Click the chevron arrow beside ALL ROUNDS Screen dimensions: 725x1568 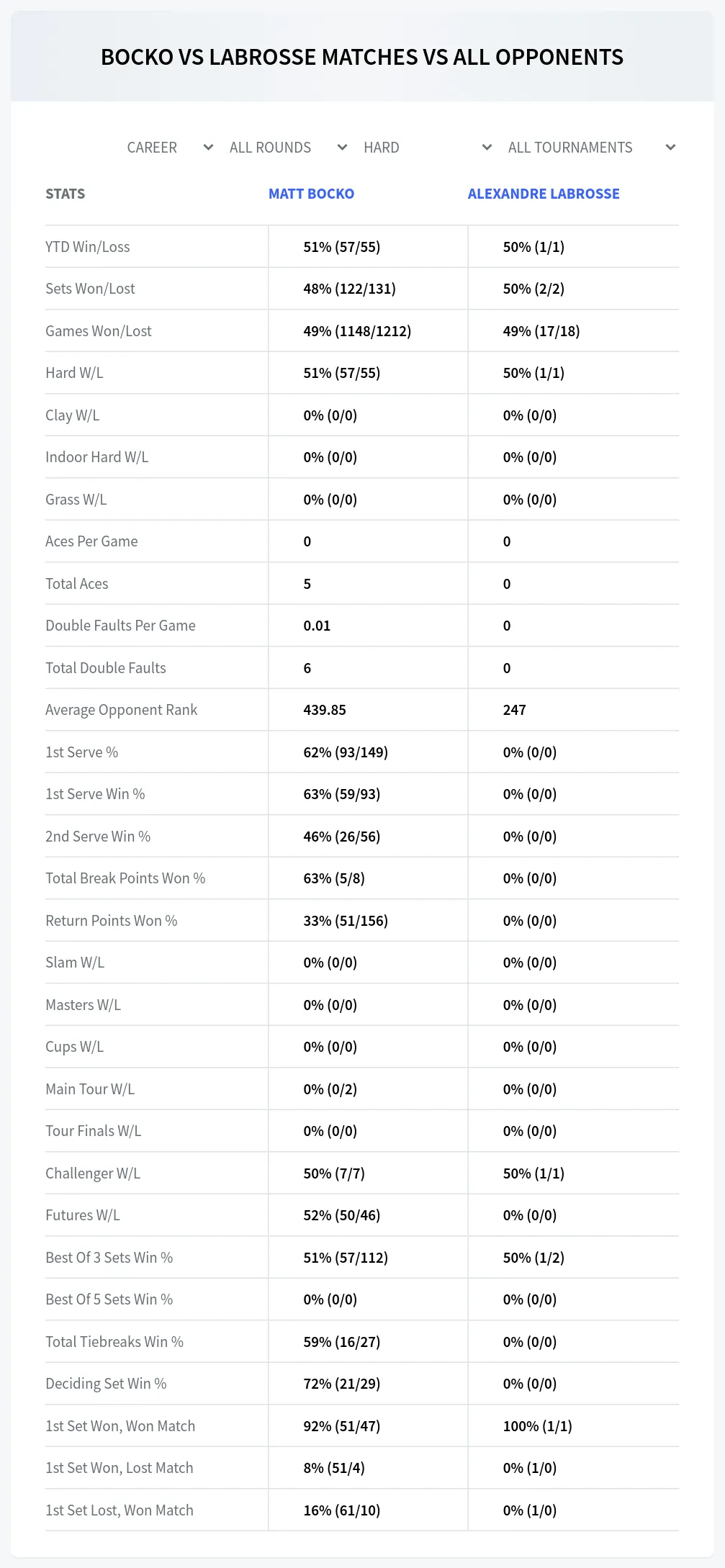point(342,148)
